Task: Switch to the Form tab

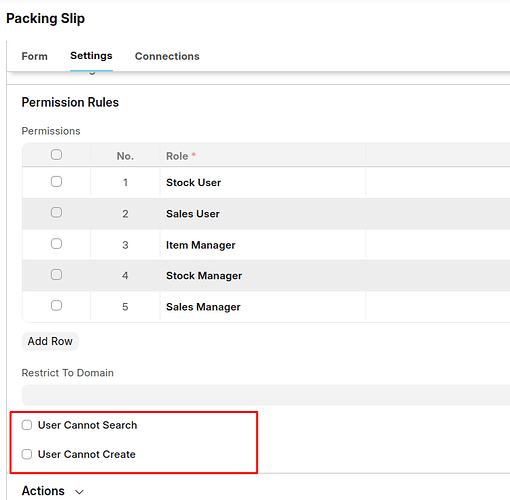Action: (x=35, y=56)
